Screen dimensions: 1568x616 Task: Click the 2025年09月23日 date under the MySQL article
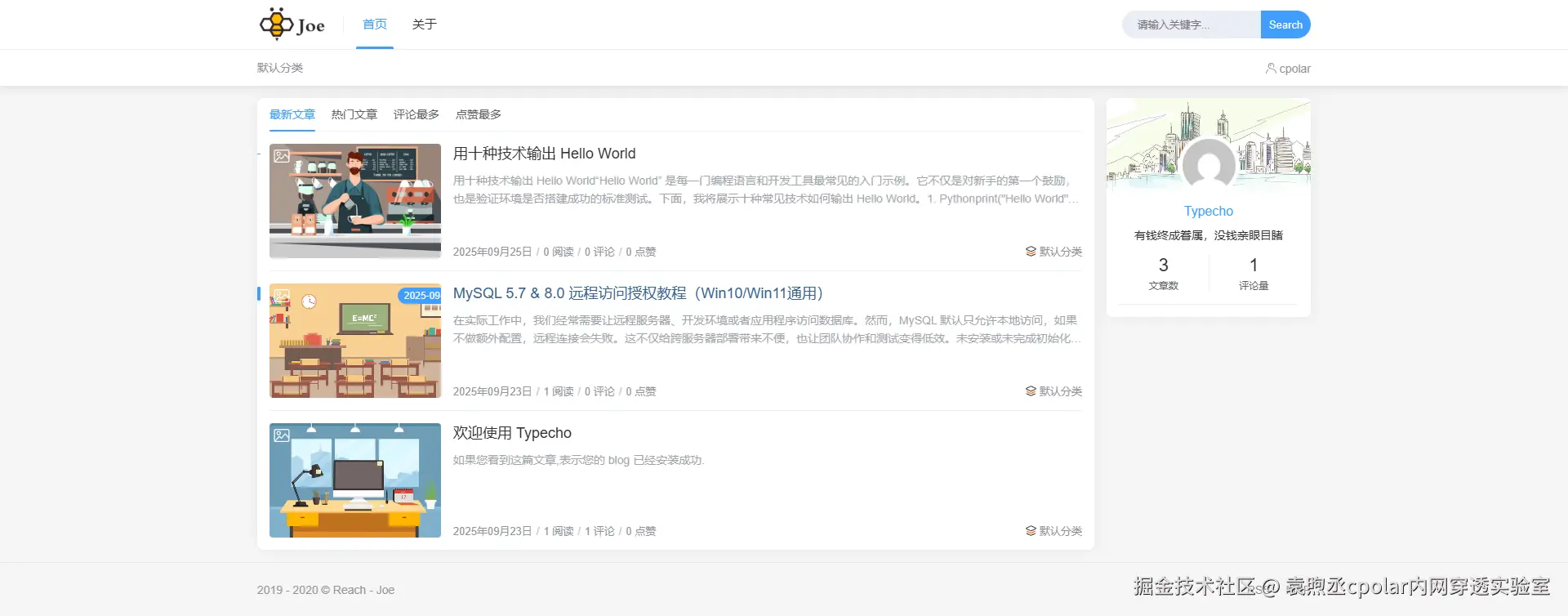coord(492,391)
